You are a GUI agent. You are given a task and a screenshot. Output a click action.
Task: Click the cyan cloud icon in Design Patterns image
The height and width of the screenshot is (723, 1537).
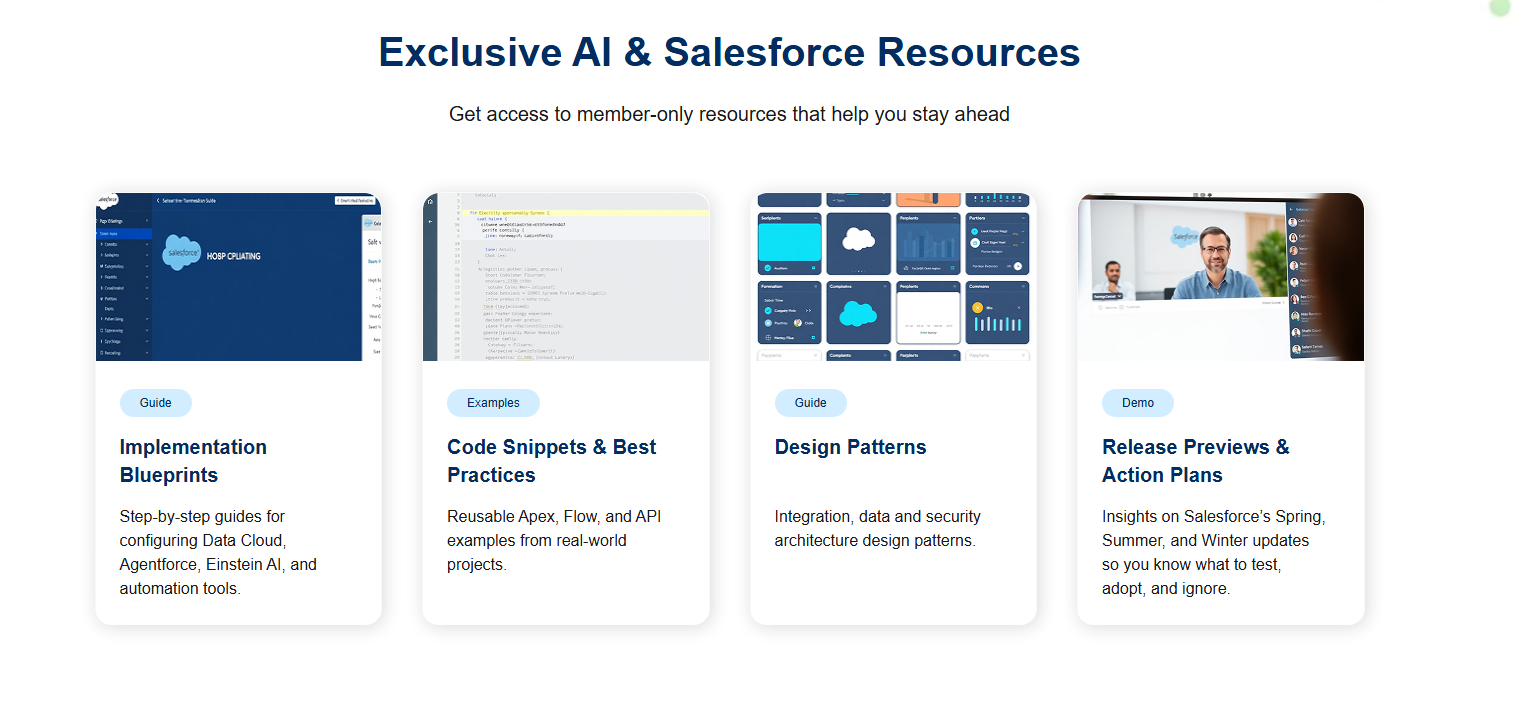pyautogui.click(x=858, y=314)
